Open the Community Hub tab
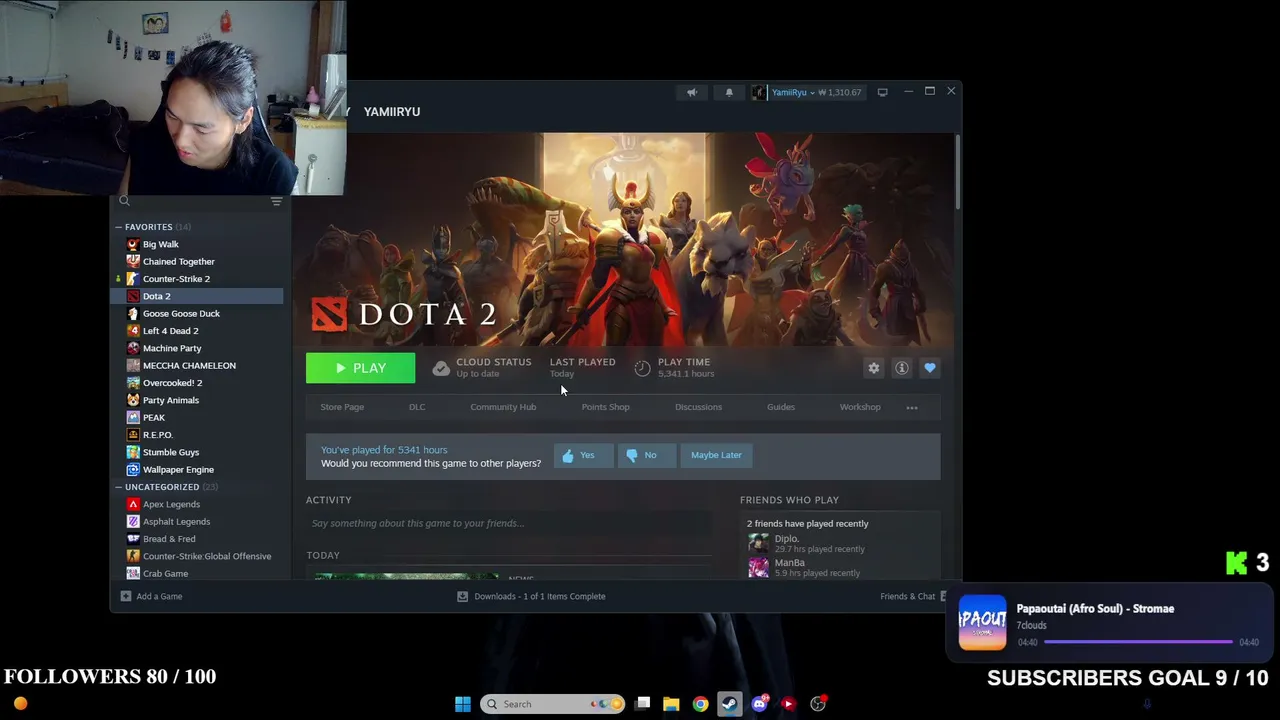Image resolution: width=1280 pixels, height=720 pixels. pyautogui.click(x=503, y=407)
